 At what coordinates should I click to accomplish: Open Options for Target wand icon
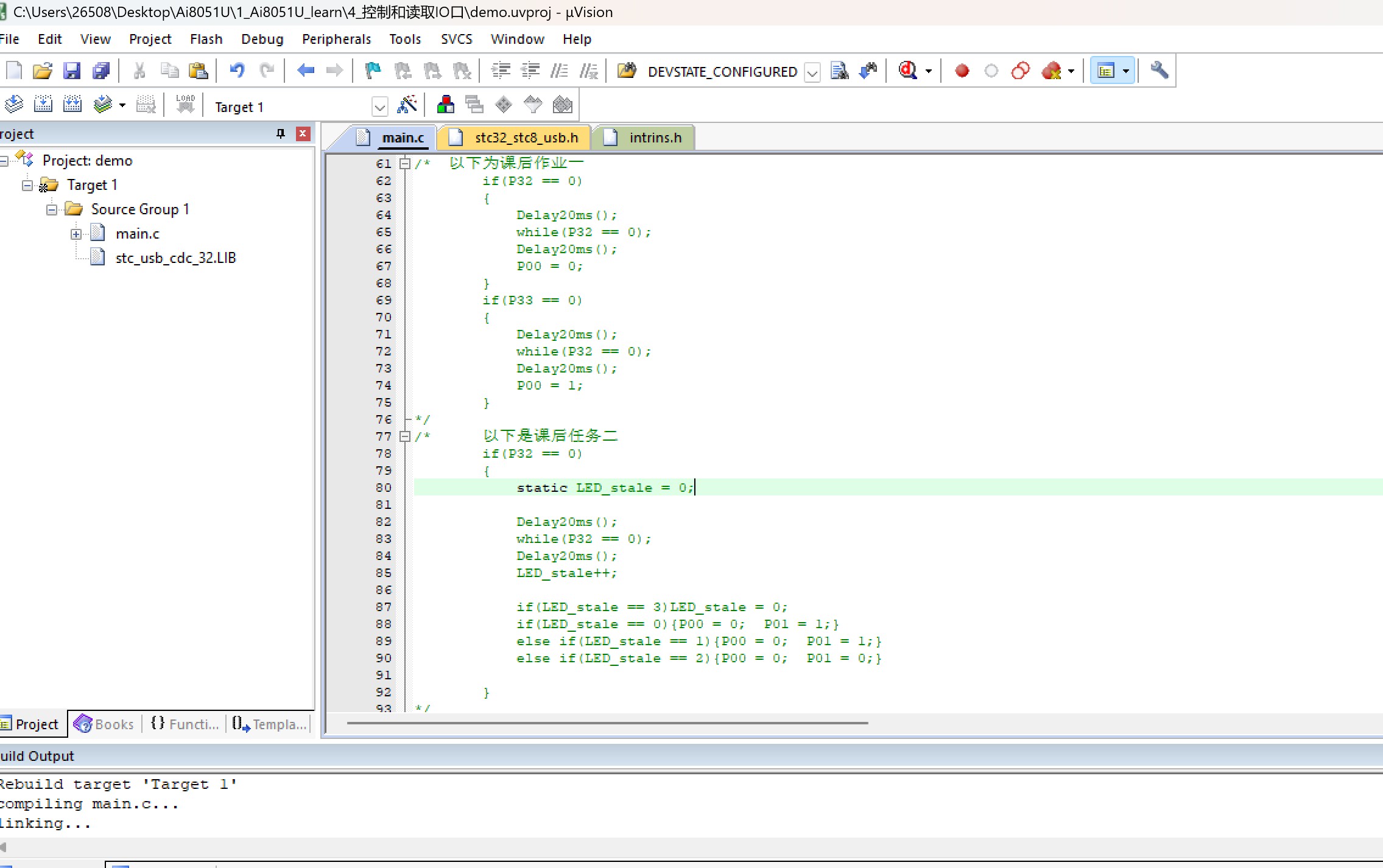pos(407,105)
